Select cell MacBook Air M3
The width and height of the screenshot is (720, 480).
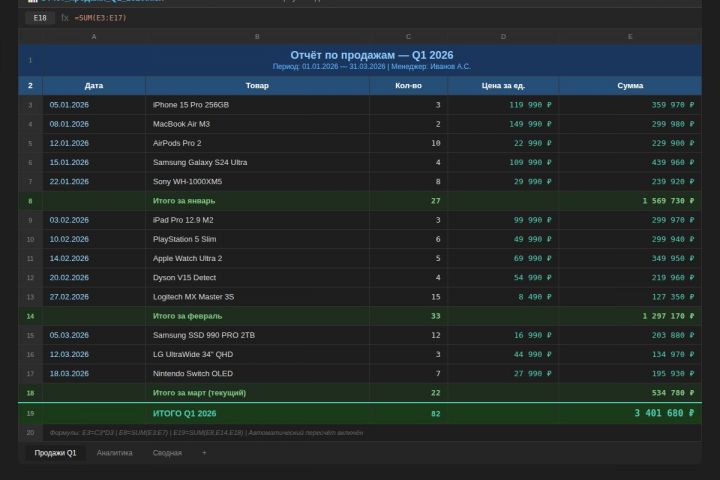(257, 124)
